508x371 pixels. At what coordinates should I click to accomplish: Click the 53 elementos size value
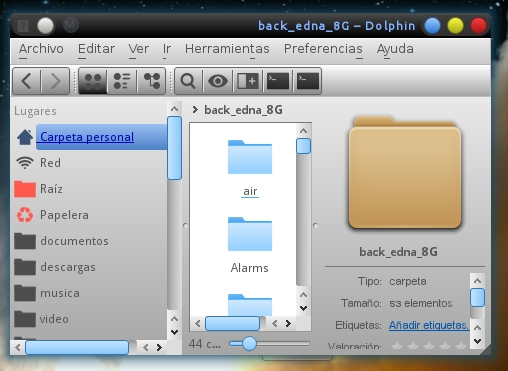[x=421, y=303]
